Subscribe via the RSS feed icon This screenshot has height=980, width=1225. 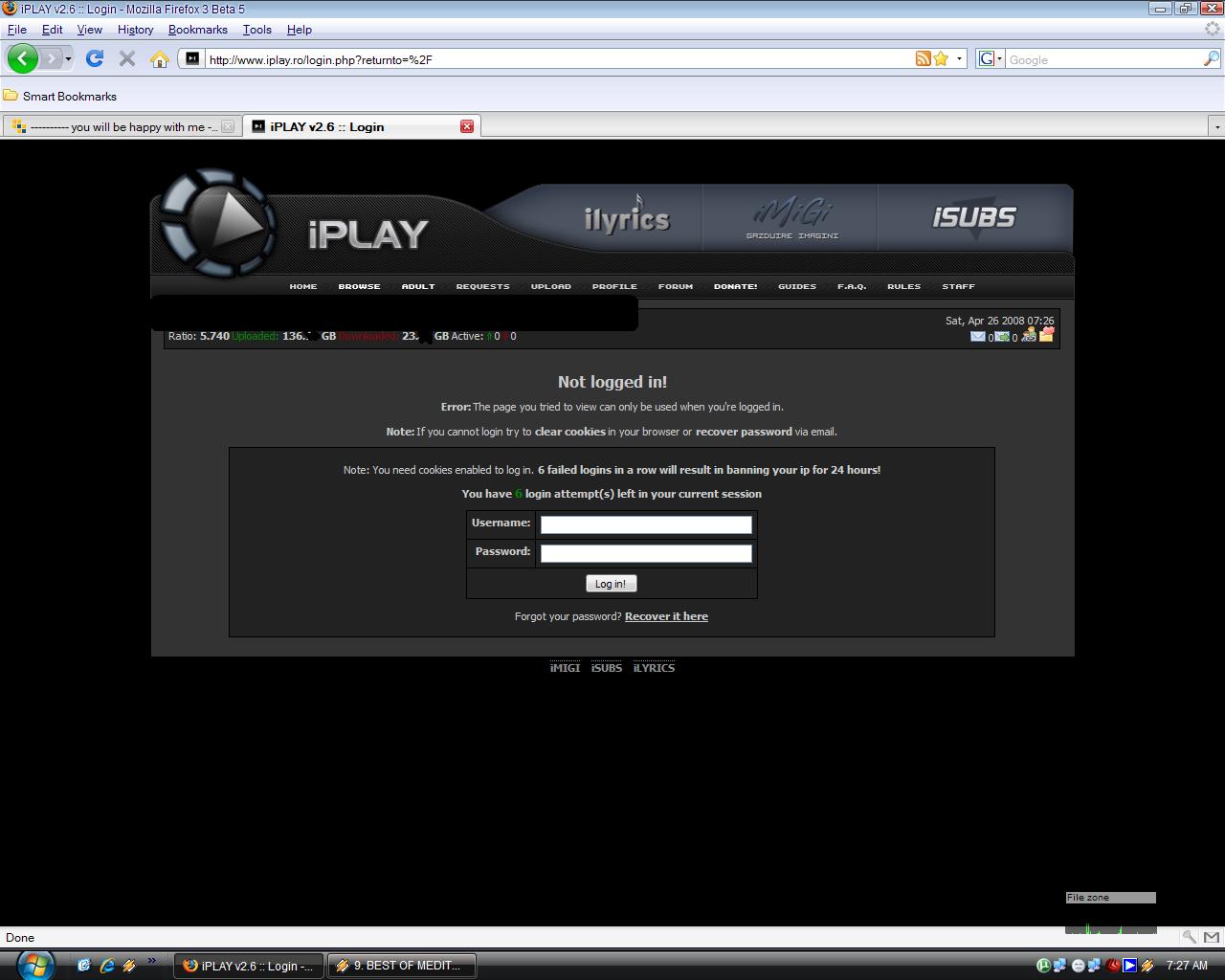pyautogui.click(x=923, y=58)
